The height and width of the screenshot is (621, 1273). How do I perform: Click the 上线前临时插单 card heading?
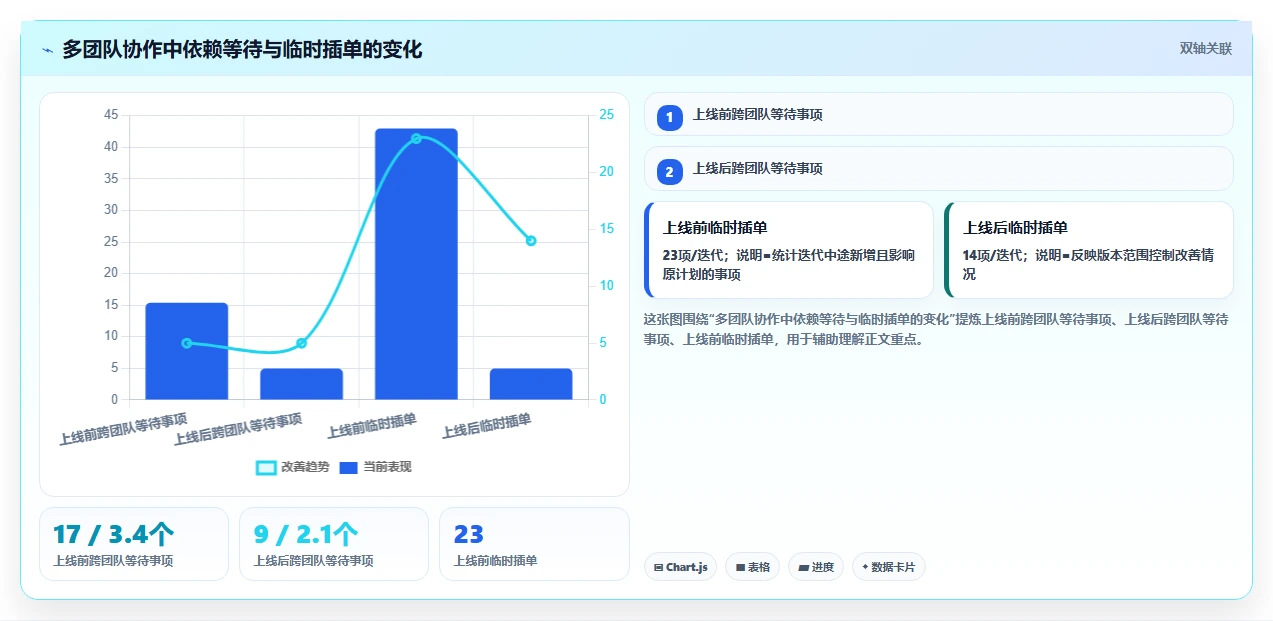715,227
